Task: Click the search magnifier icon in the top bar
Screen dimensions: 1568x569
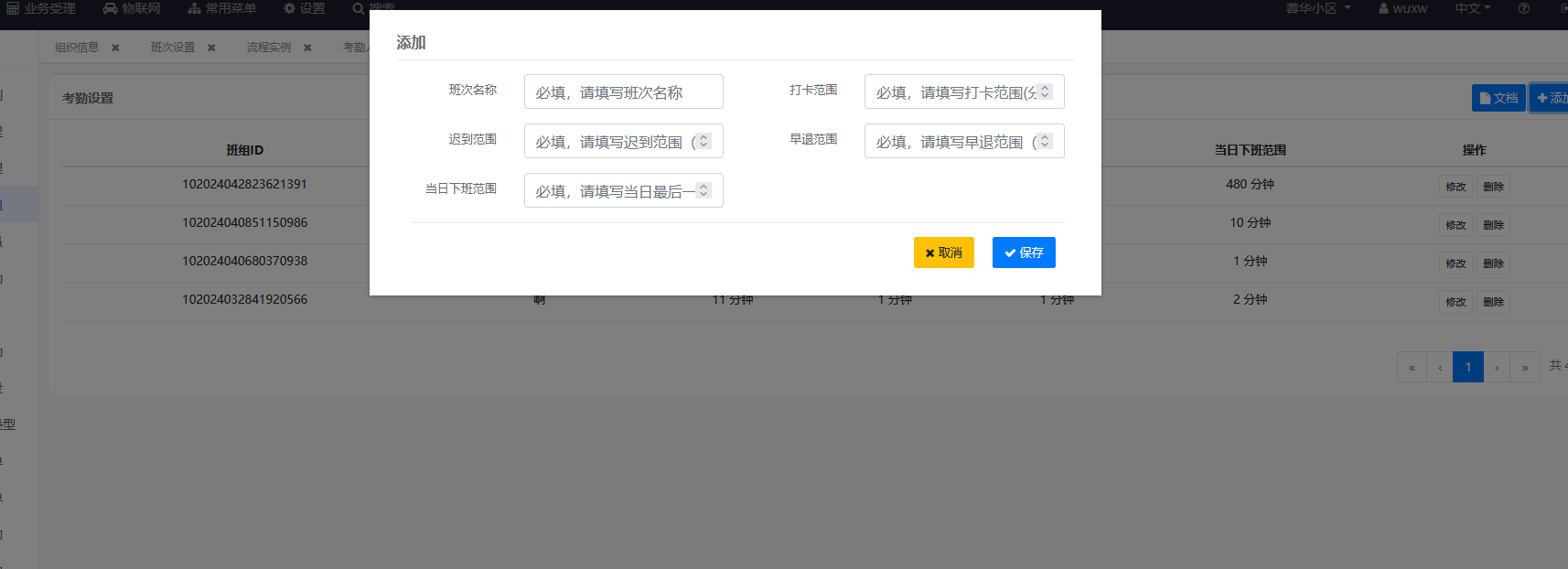Action: [358, 8]
